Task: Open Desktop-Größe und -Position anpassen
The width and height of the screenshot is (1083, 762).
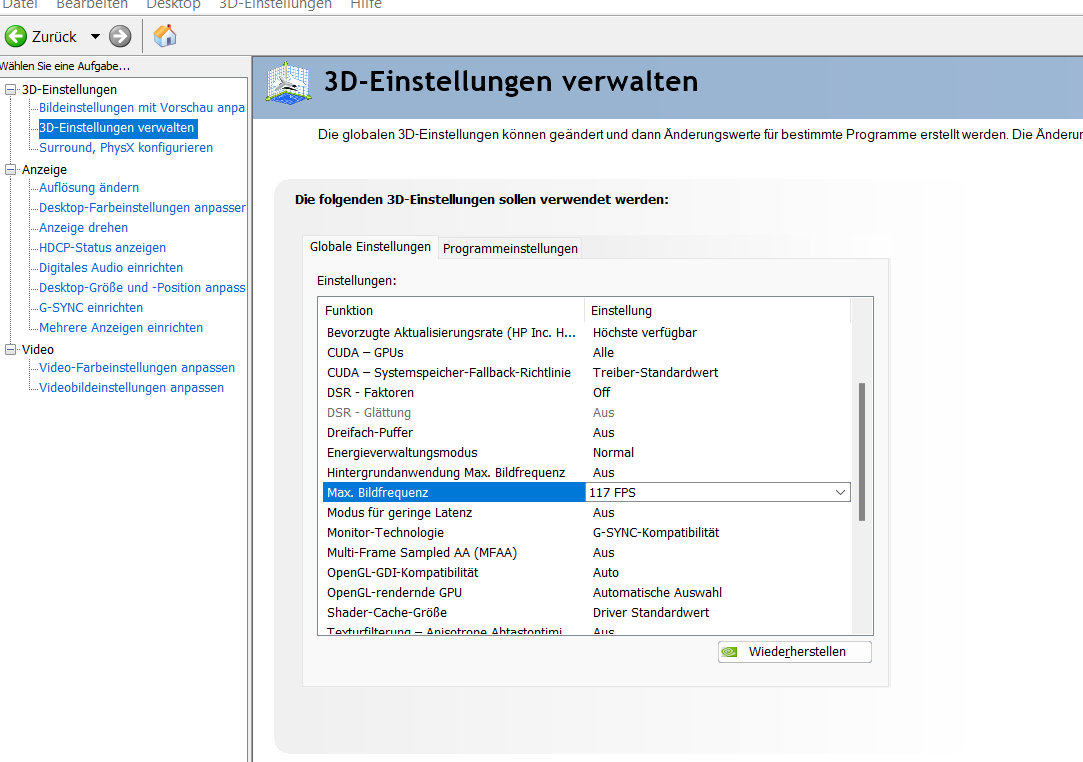Action: [142, 288]
